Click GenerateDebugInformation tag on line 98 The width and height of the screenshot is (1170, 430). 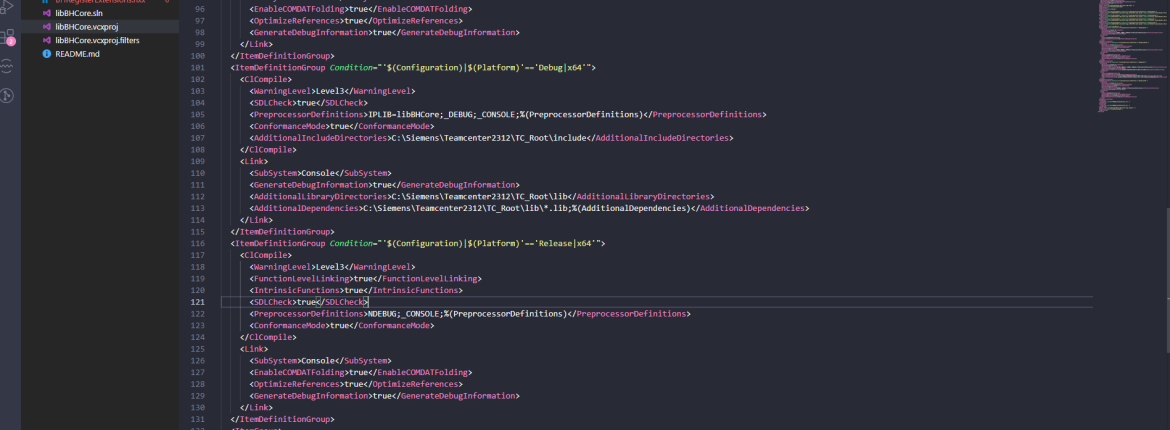tap(310, 32)
